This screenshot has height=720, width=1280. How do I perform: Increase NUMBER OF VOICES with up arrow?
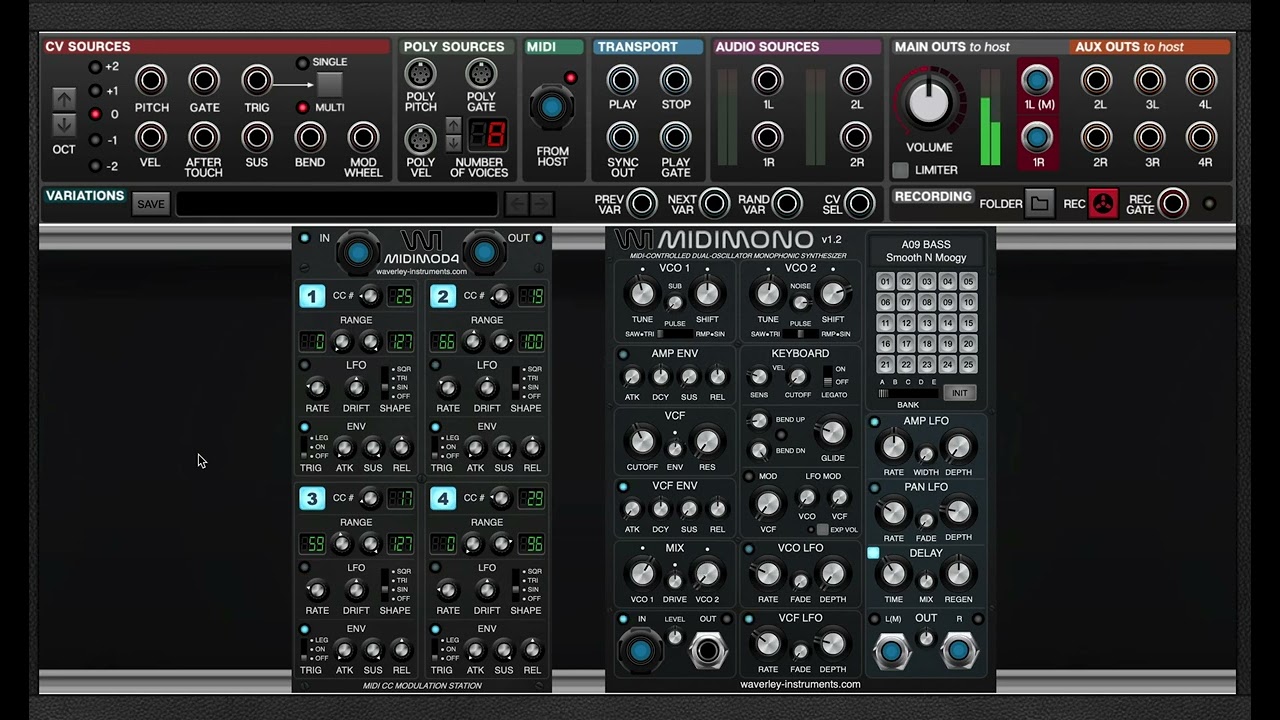coord(453,125)
